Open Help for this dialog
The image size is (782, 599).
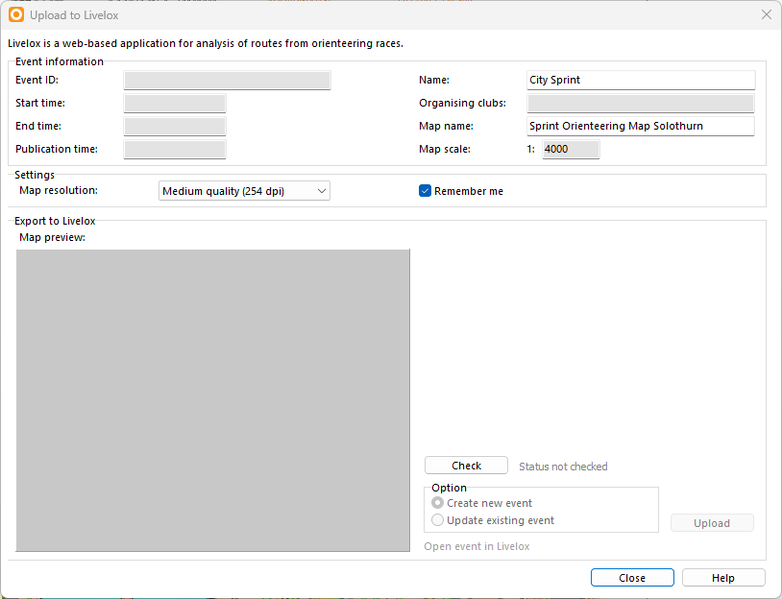(723, 578)
